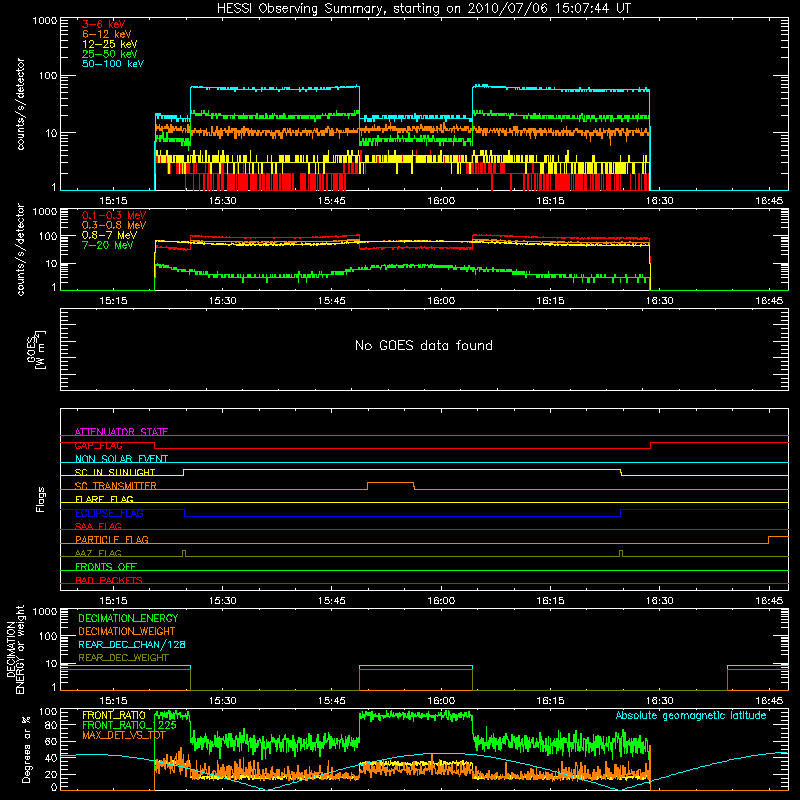800x800 pixels.
Task: Click counts/s/detector axis title of keV panel
Action: click(x=20, y=104)
